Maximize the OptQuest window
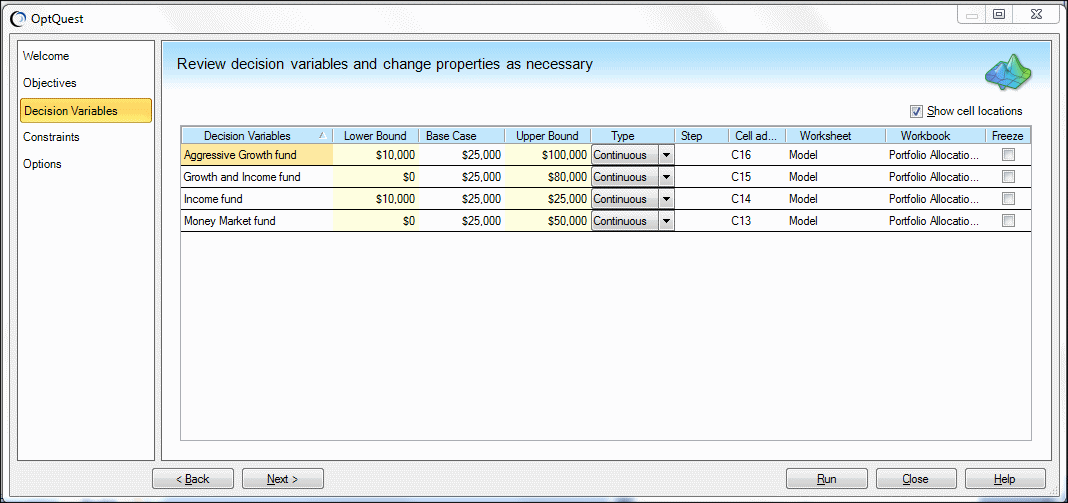The image size is (1068, 503). click(x=999, y=14)
